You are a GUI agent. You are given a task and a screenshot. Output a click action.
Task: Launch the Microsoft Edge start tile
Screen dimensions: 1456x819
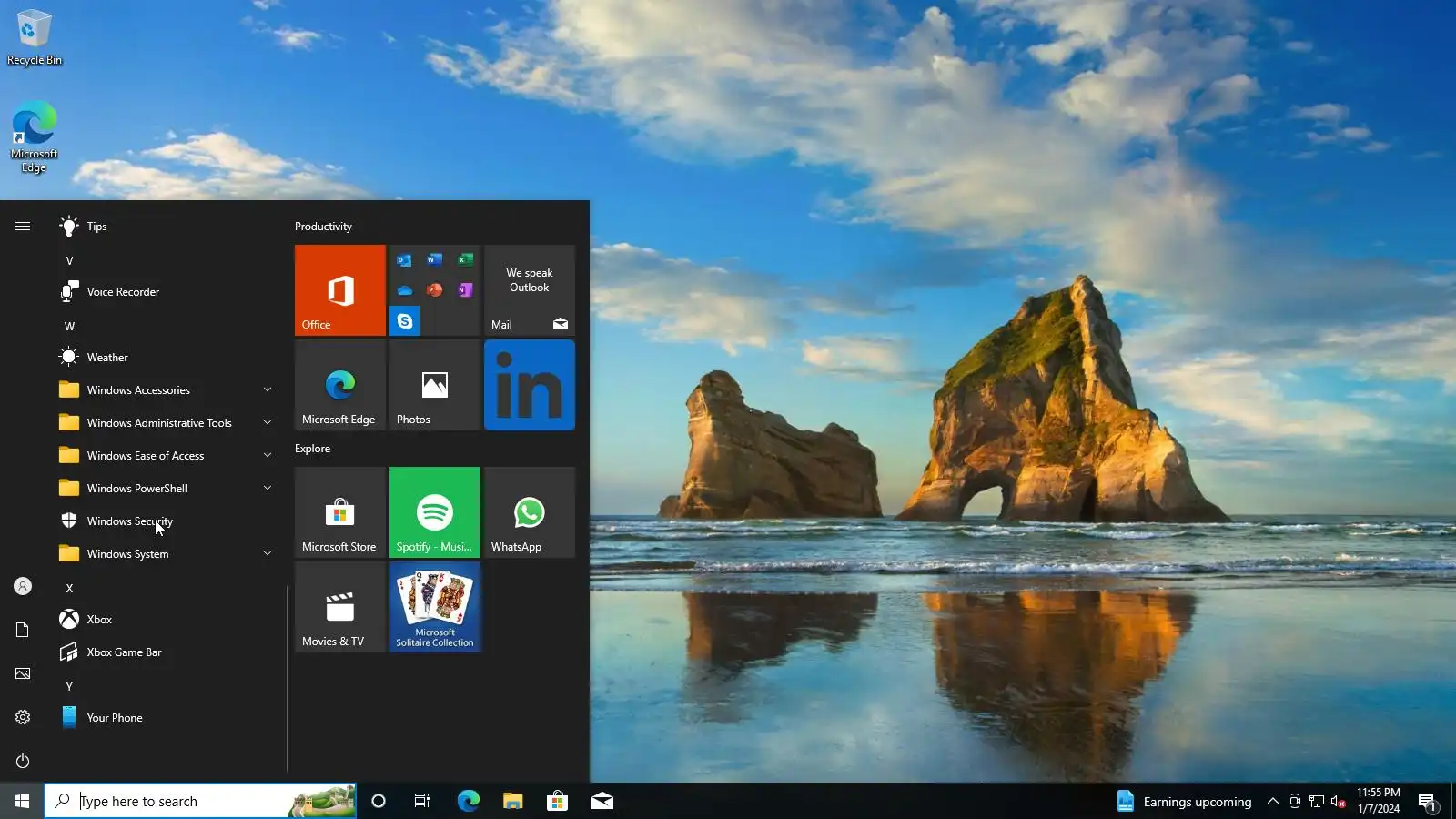pos(339,385)
